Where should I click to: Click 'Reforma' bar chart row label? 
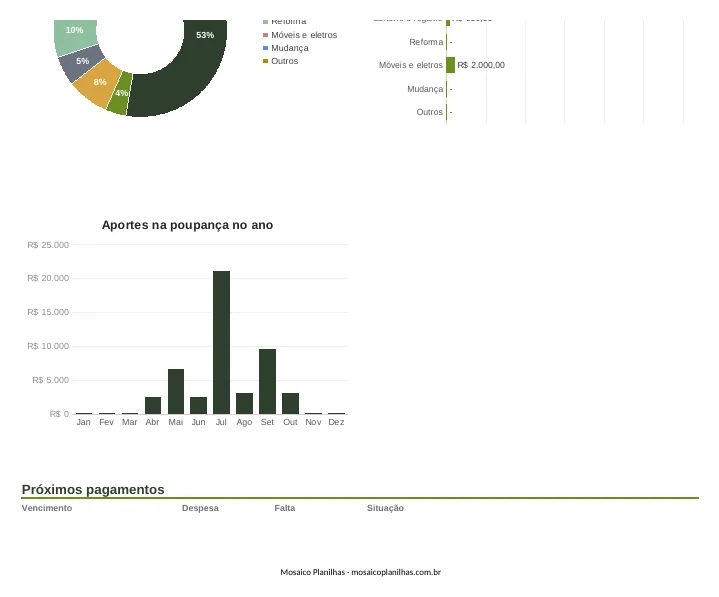pos(426,42)
